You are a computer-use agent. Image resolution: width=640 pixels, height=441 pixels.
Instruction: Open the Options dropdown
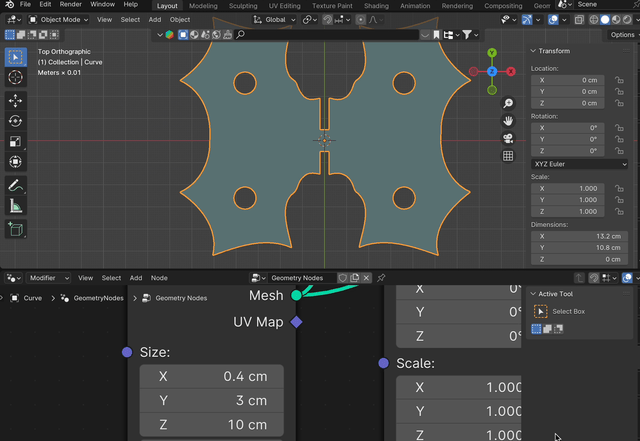[623, 35]
